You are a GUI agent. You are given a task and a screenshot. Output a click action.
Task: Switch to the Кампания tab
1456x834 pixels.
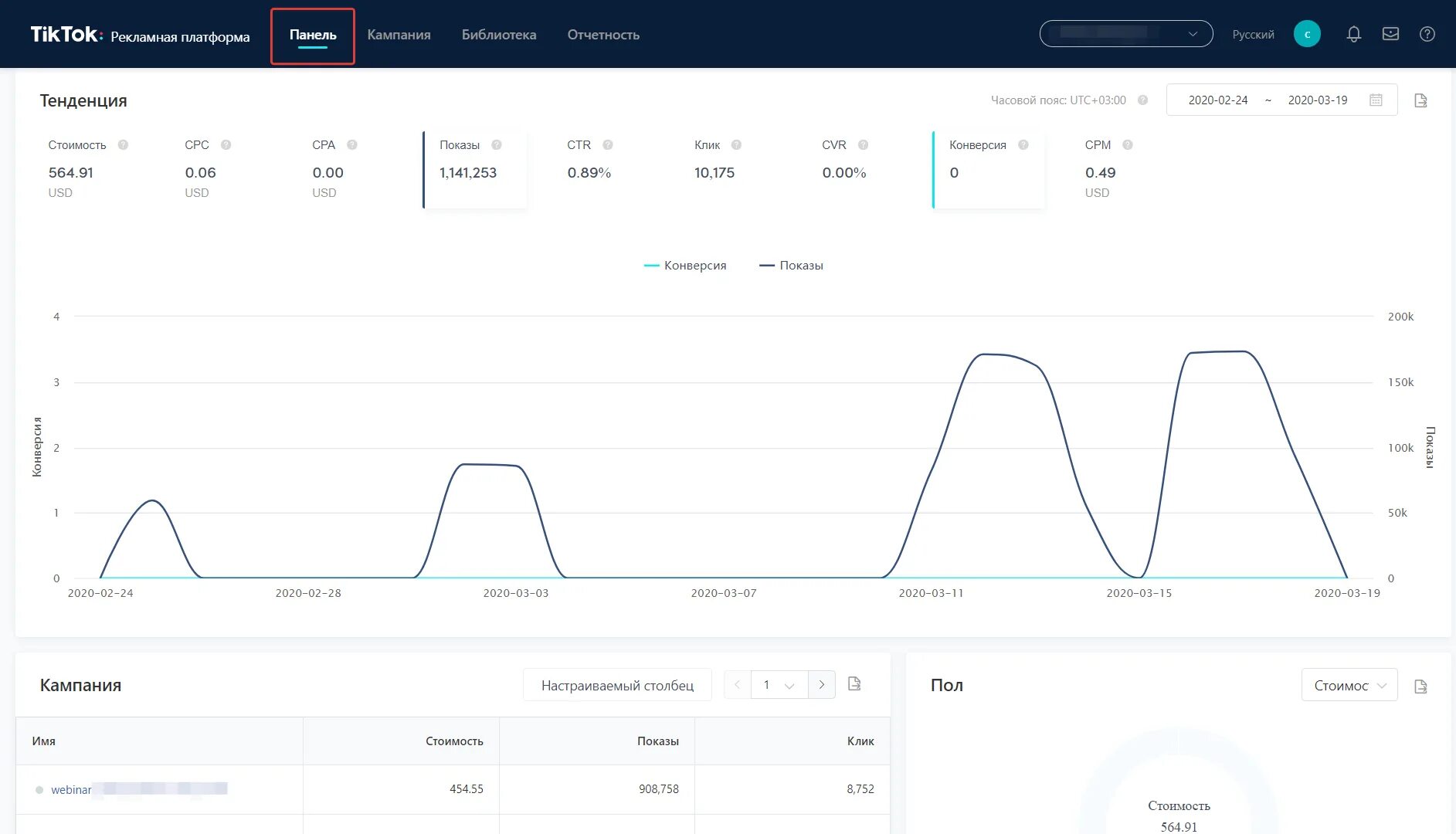pos(399,35)
